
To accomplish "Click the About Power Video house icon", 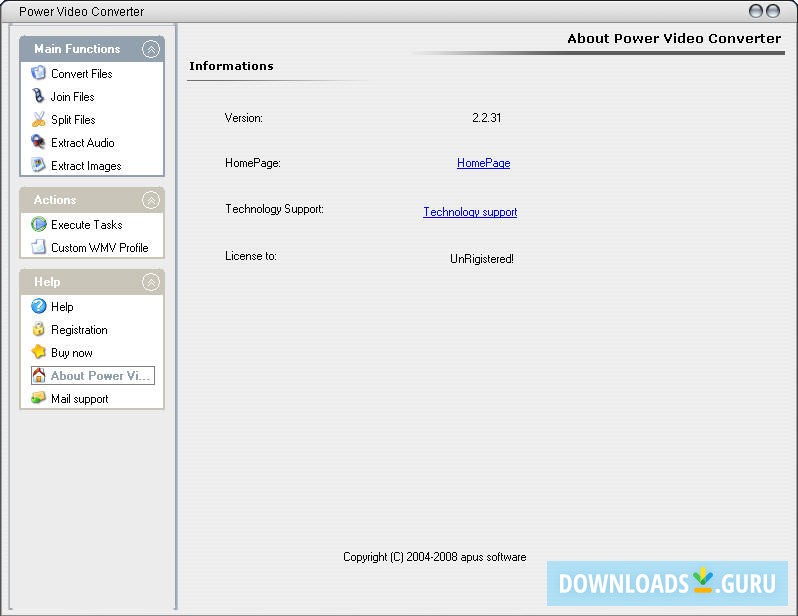I will (x=39, y=376).
